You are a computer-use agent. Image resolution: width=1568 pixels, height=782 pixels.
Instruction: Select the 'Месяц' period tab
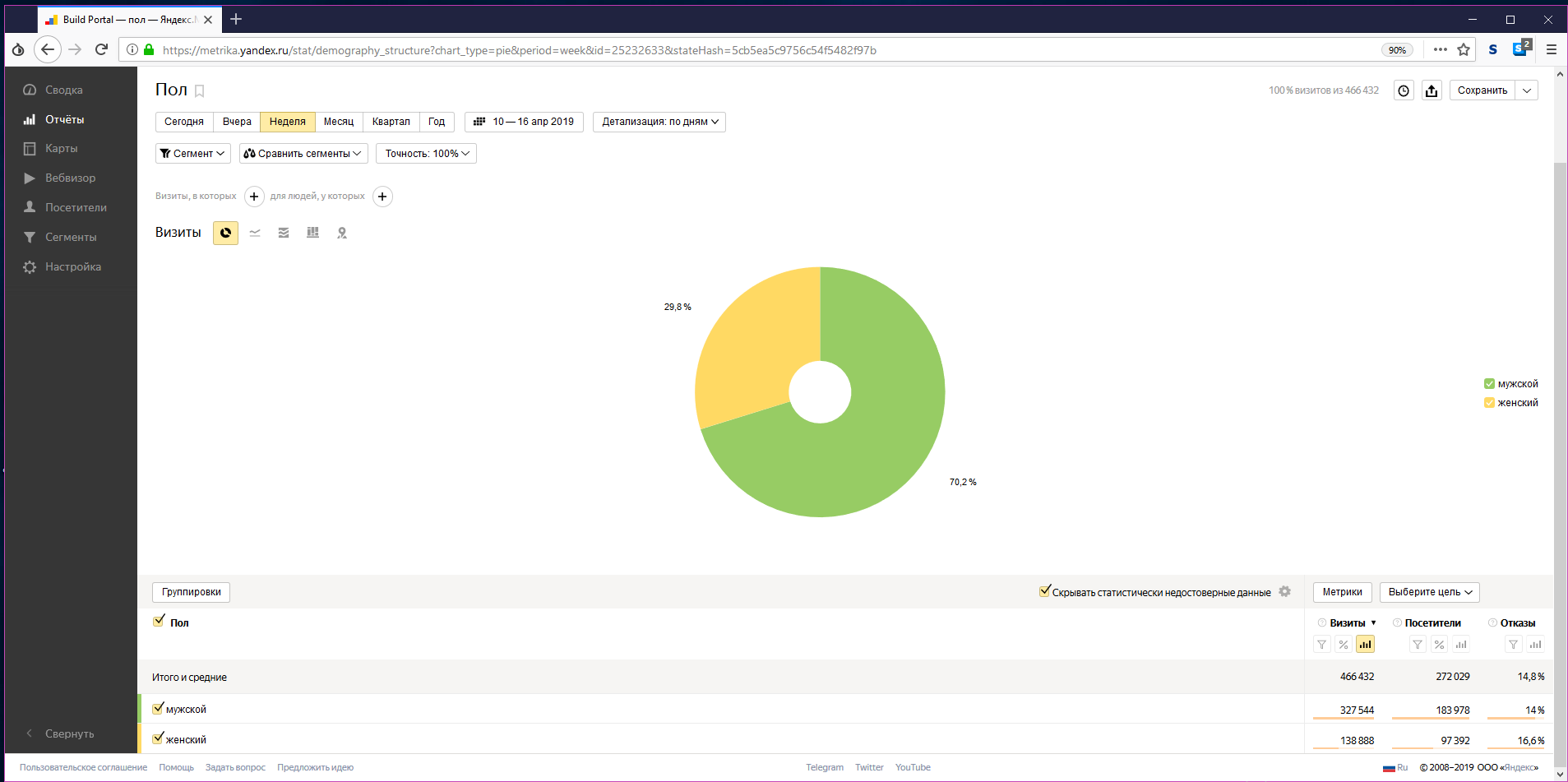coord(339,122)
